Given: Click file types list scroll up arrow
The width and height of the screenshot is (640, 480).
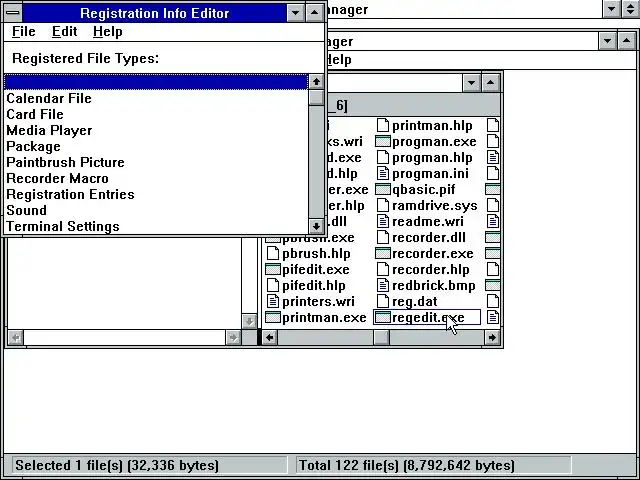Looking at the screenshot, I should pyautogui.click(x=316, y=82).
